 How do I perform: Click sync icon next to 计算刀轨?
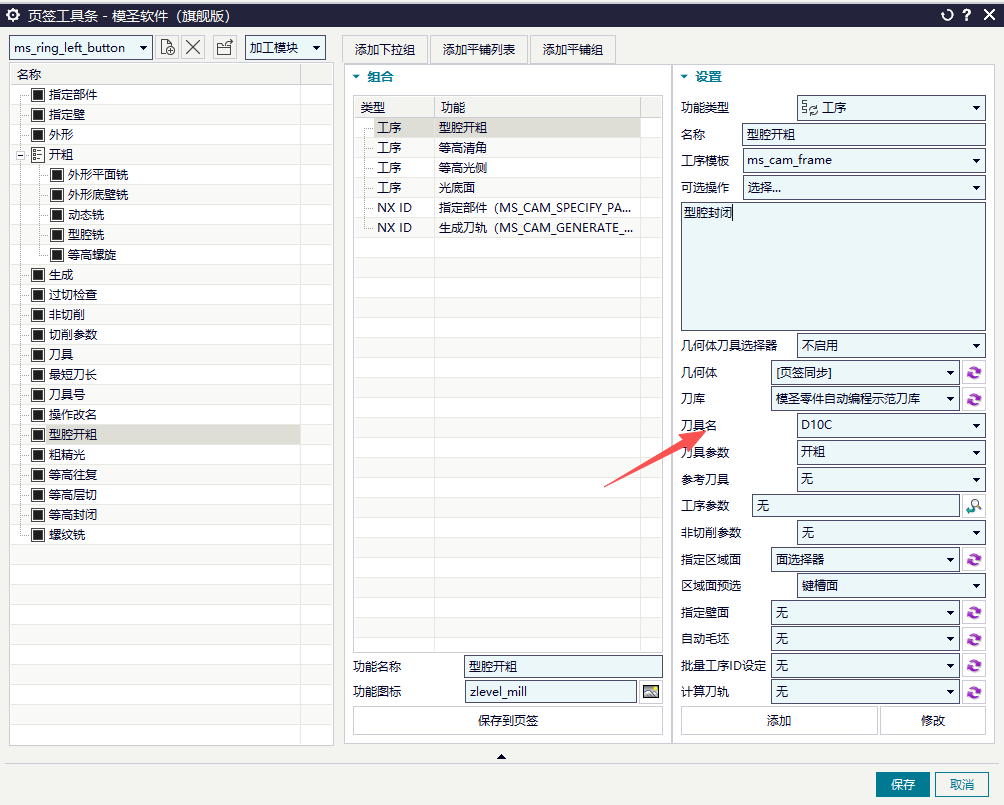[x=974, y=692]
